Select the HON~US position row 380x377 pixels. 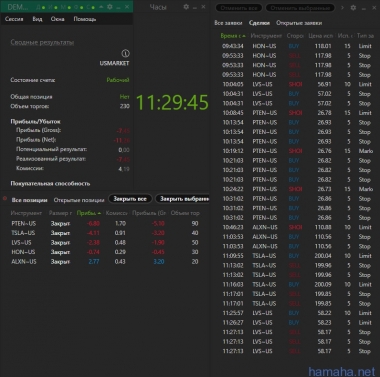[105, 252]
